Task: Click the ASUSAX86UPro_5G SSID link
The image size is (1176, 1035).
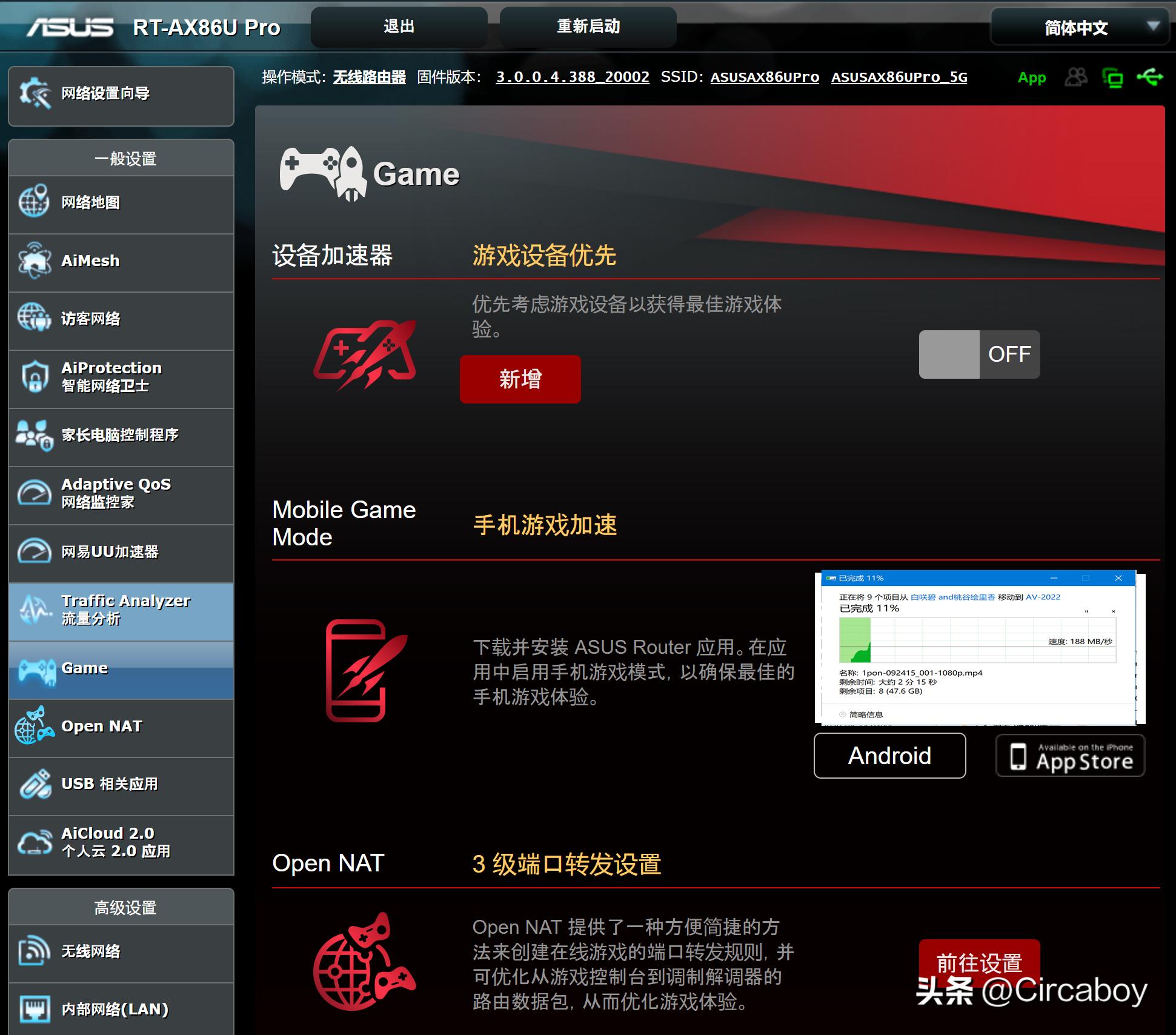Action: pos(899,78)
